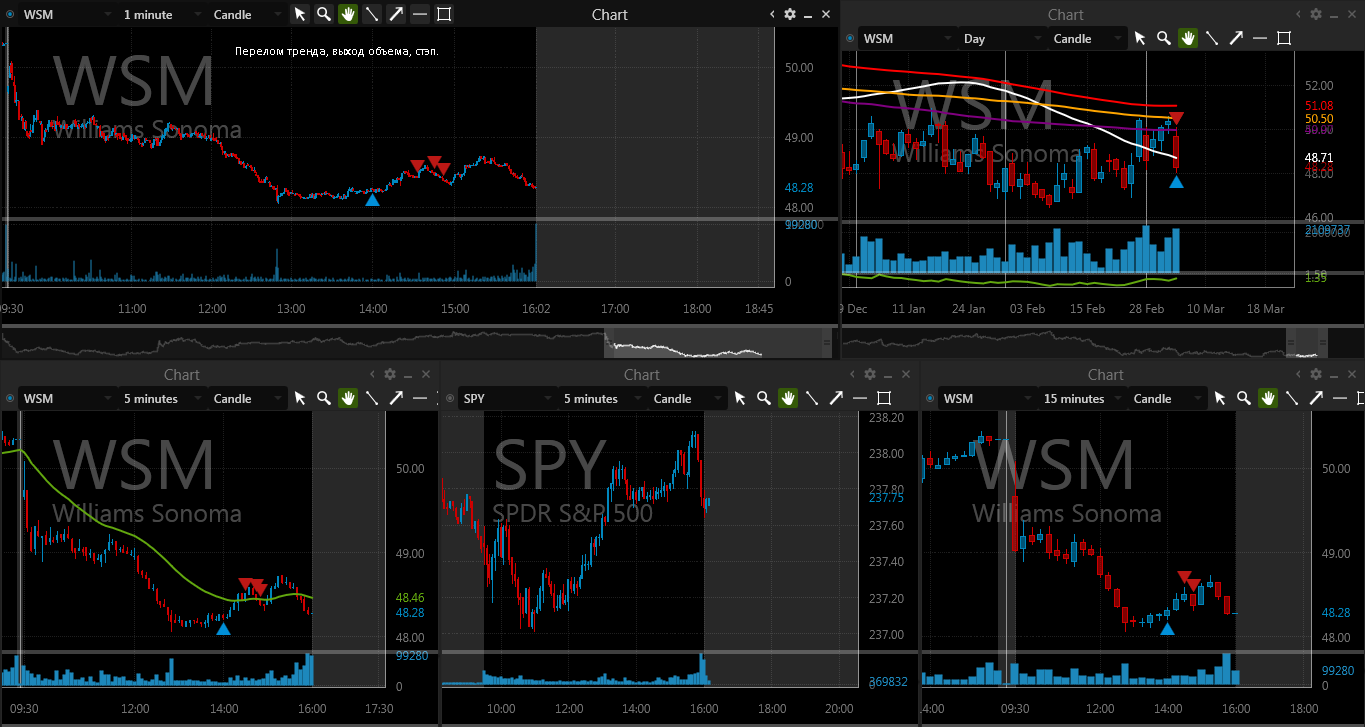Select pointer tool in WSM 1 minute chart
Image resolution: width=1365 pixels, height=727 pixels.
pyautogui.click(x=300, y=14)
